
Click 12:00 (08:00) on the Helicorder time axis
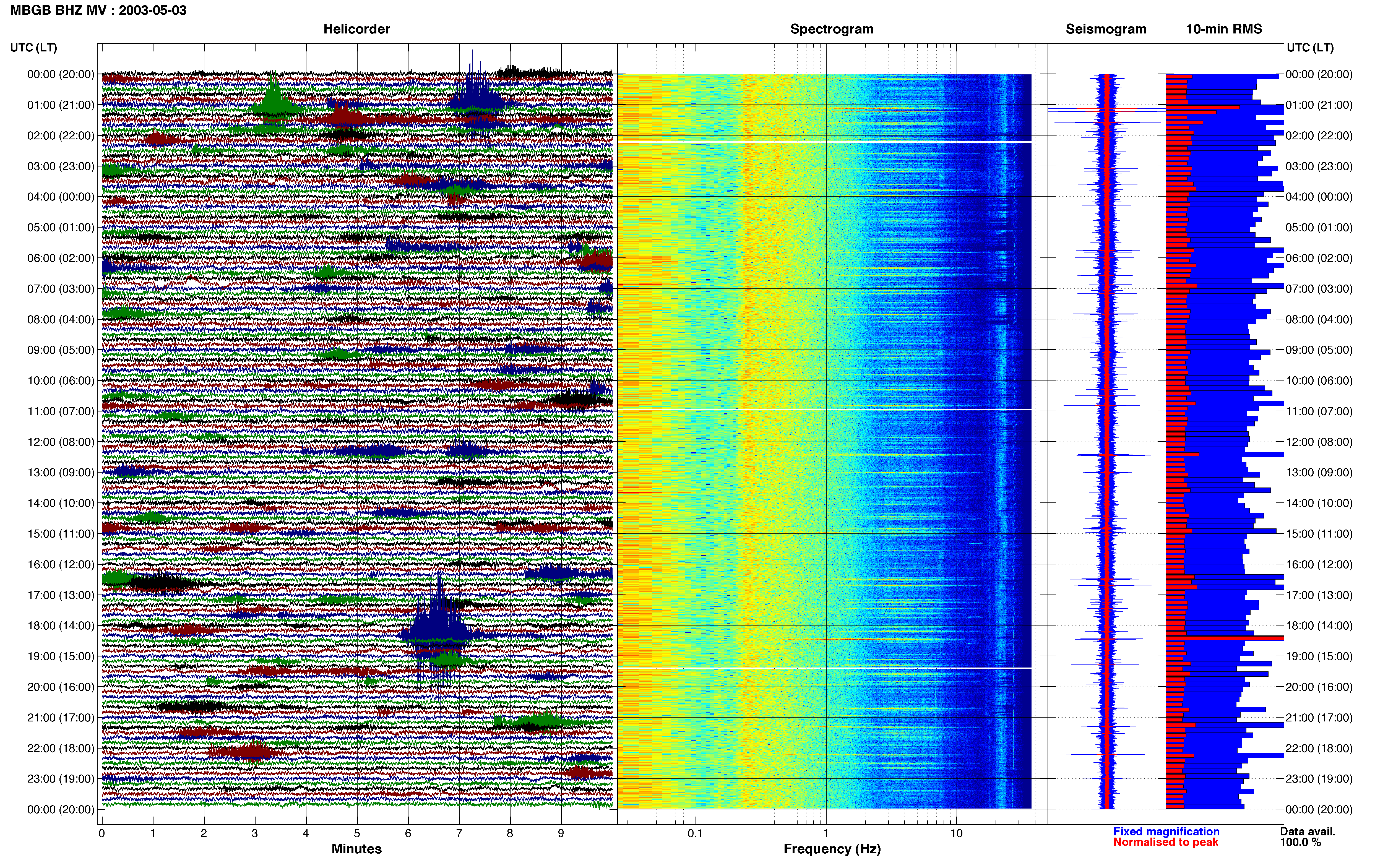point(61,442)
